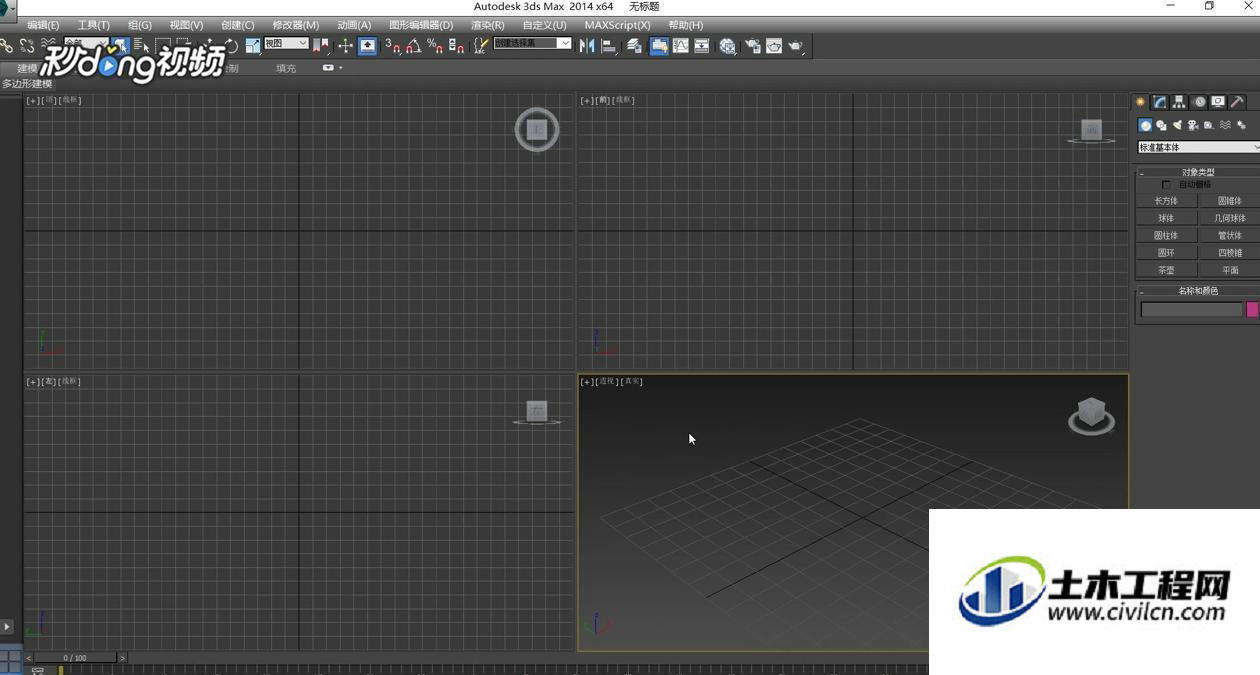Toggle the Graphite ribbon display
Viewport: 1260px width, 675px height.
point(659,45)
